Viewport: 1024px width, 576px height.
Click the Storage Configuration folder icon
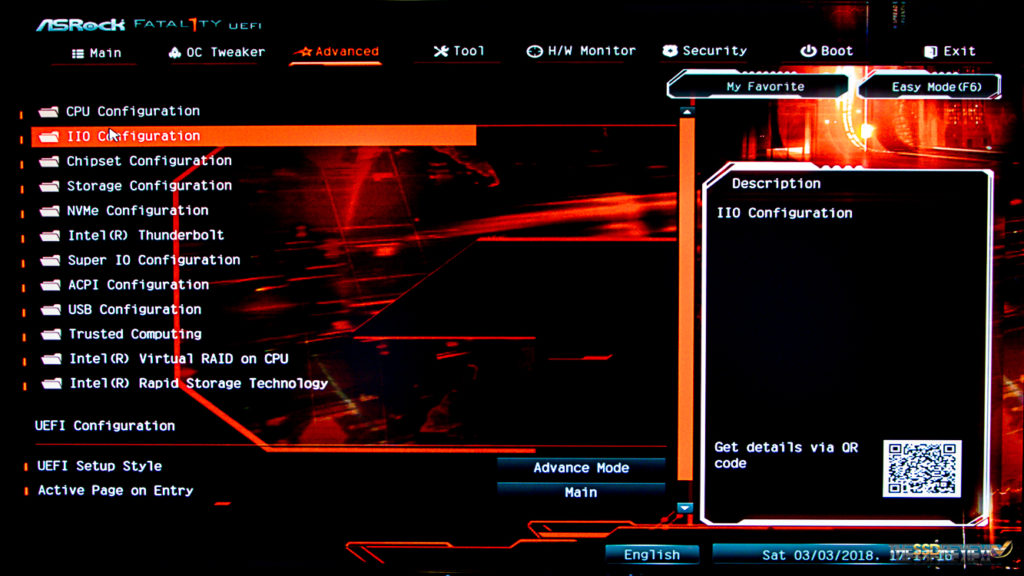pos(50,186)
